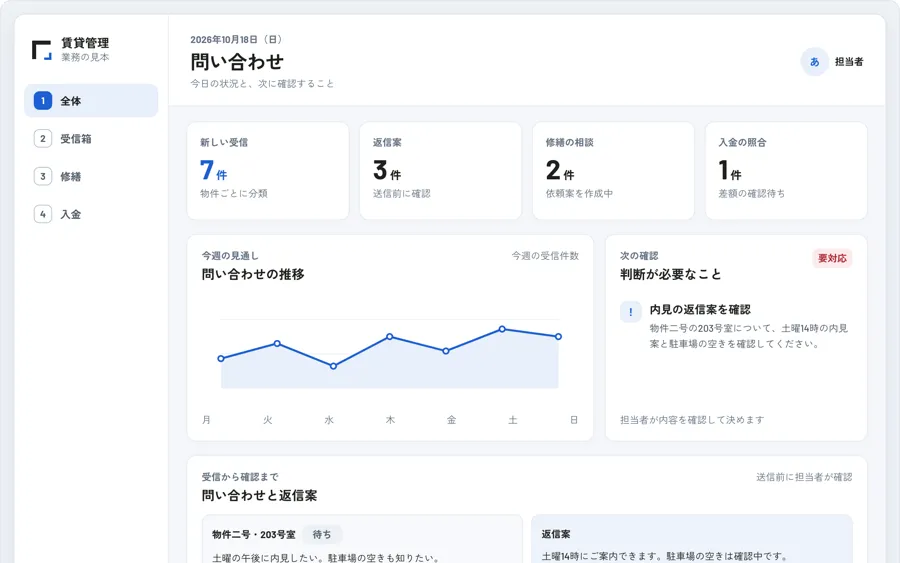The image size is (900, 563).
Task: Click the 判断が必要なこと heading
Action: (x=671, y=274)
